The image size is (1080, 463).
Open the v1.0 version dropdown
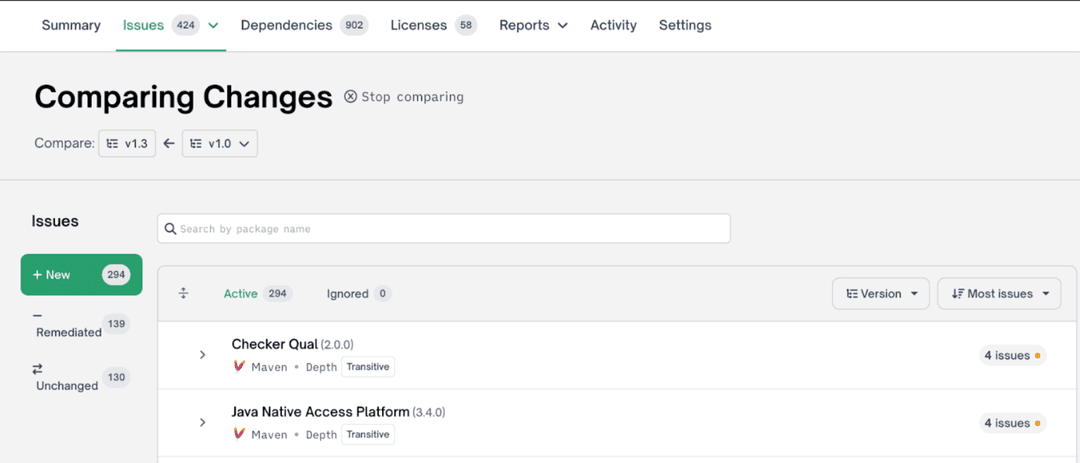(220, 144)
